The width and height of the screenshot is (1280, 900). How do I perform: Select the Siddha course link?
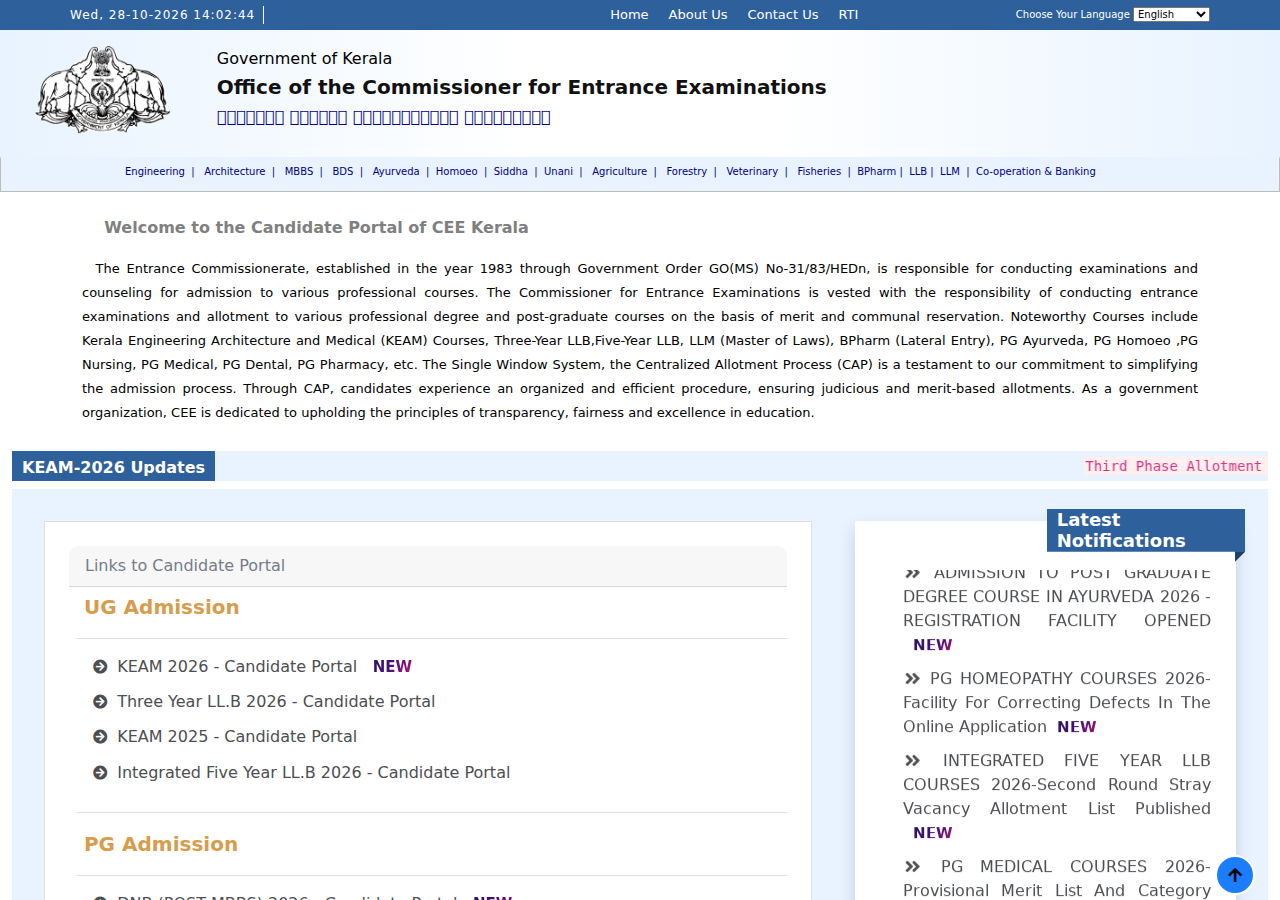point(511,172)
